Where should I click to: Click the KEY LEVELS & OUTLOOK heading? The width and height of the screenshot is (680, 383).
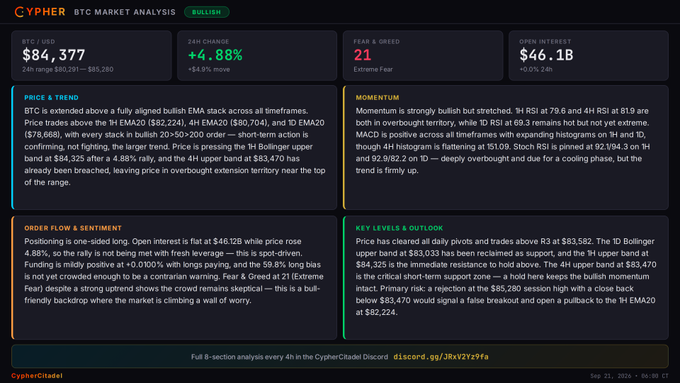[x=399, y=228]
